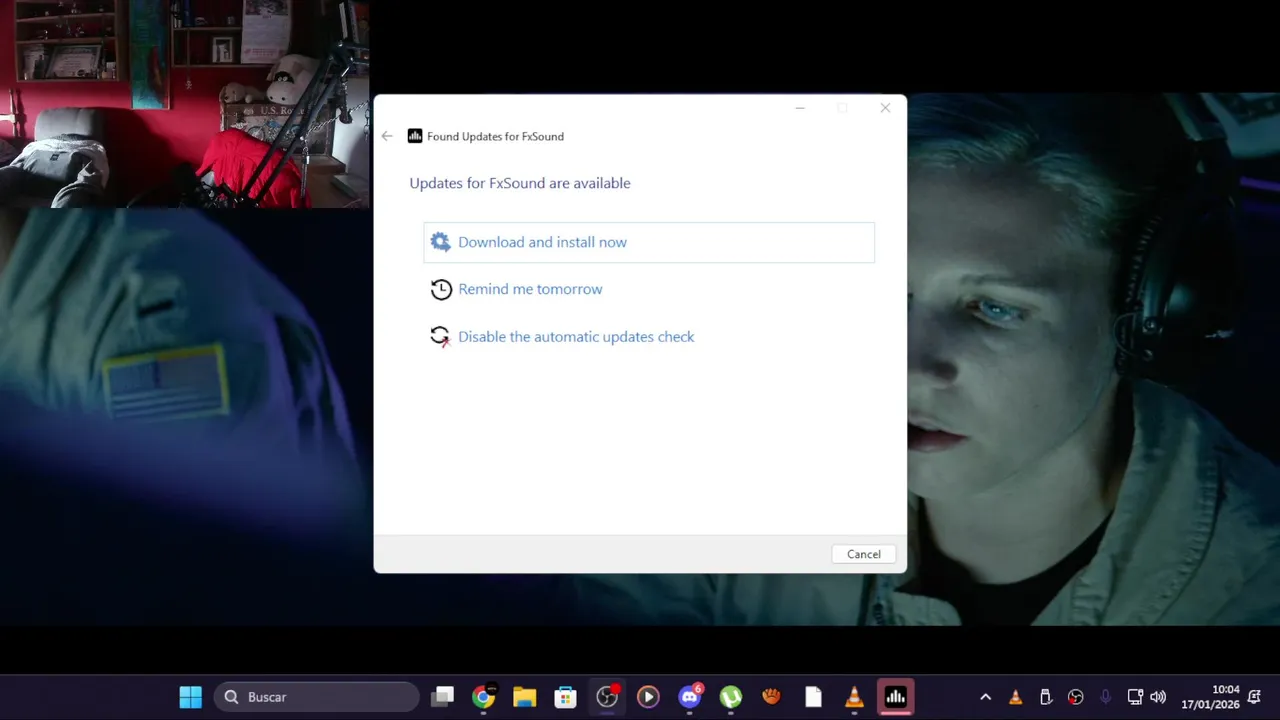Go back using the dialog's arrow

click(x=387, y=136)
